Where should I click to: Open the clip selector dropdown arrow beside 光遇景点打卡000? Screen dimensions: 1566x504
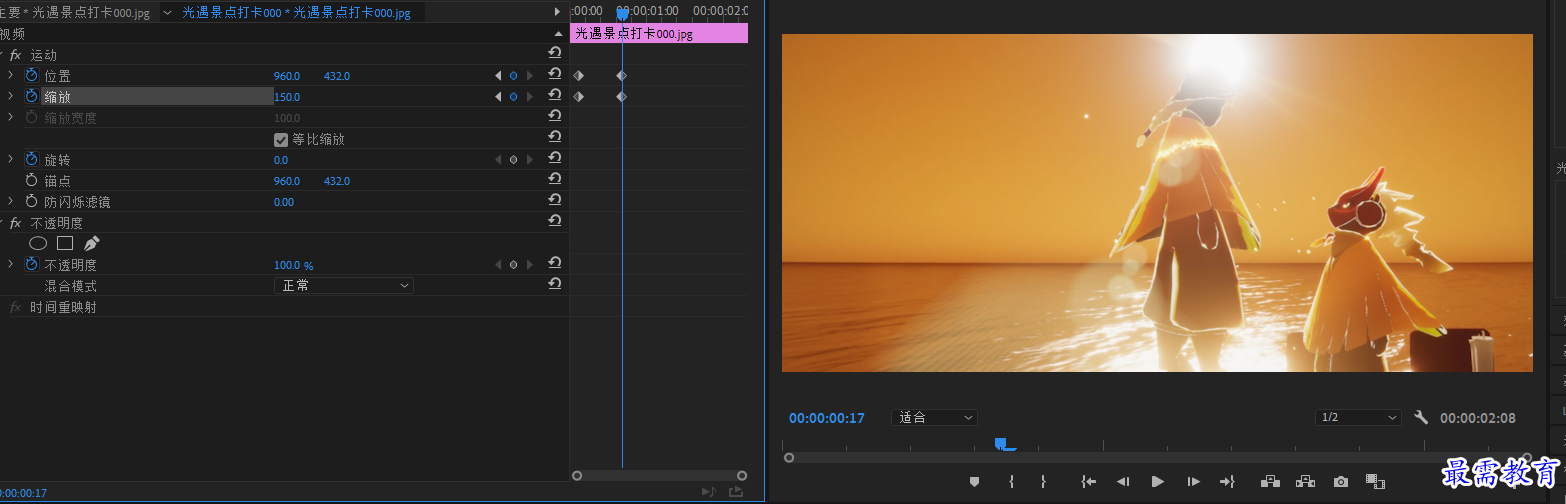click(x=167, y=12)
